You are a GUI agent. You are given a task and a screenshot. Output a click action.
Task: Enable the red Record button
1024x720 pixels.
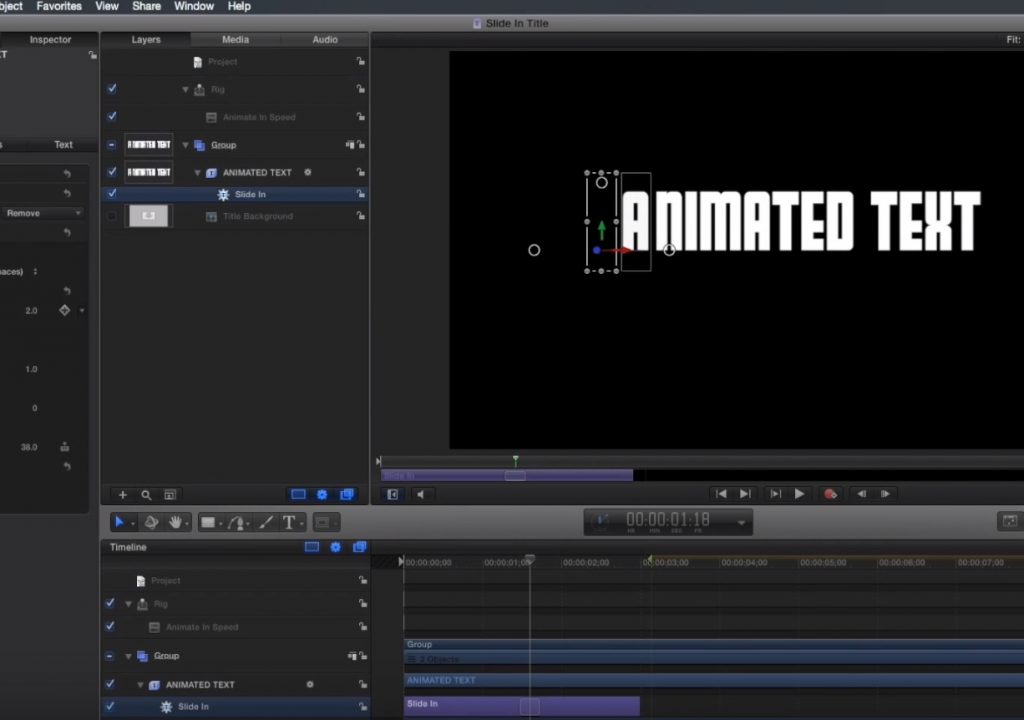pyautogui.click(x=830, y=494)
